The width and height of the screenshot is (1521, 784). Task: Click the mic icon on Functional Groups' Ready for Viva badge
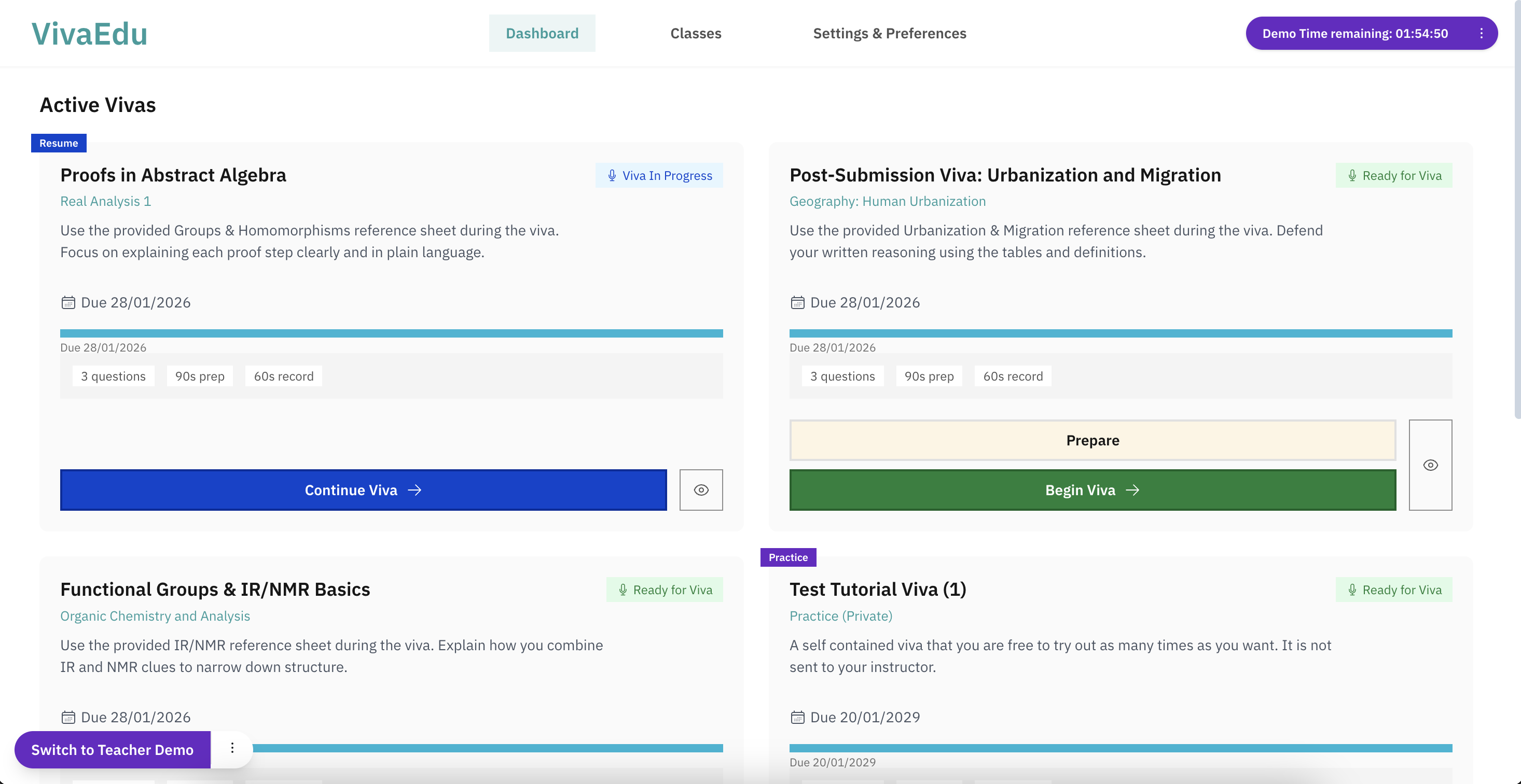coord(623,589)
